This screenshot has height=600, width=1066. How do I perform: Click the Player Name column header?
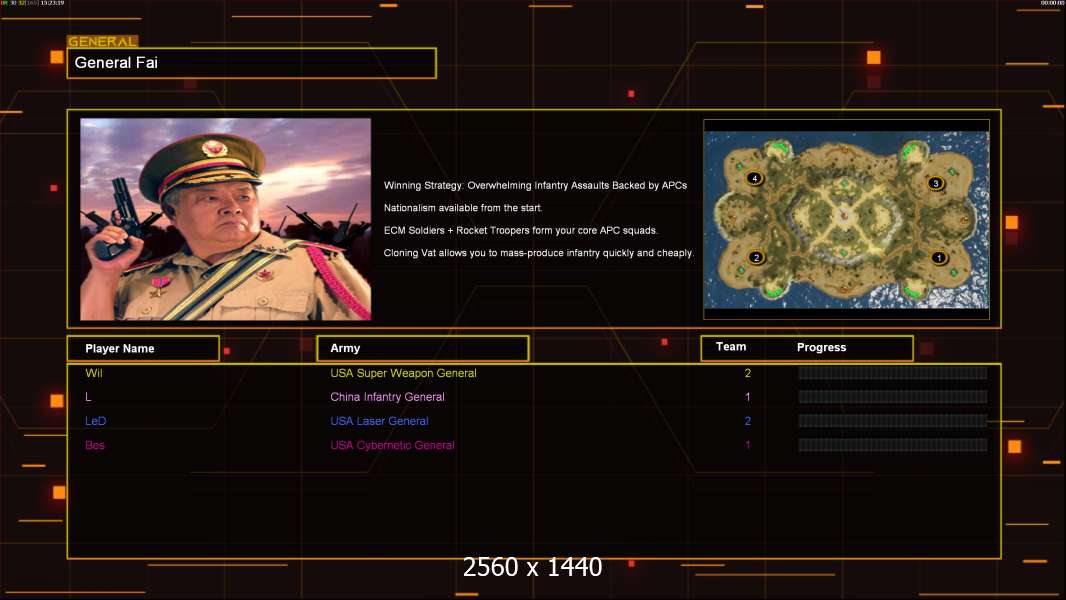(143, 349)
